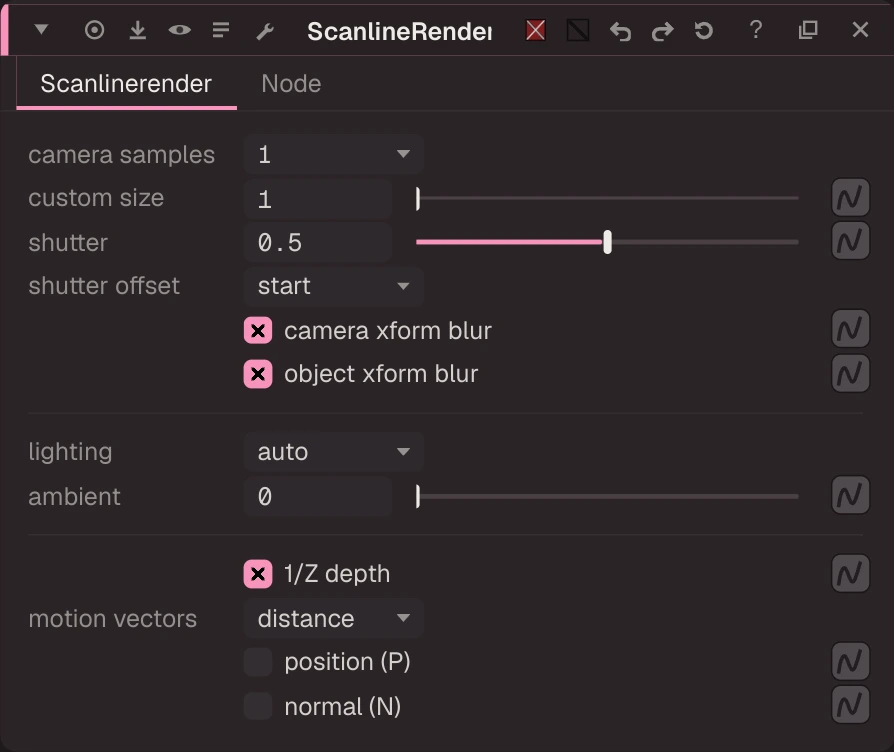Uncheck object xform blur checkbox
The width and height of the screenshot is (894, 752).
tap(258, 374)
